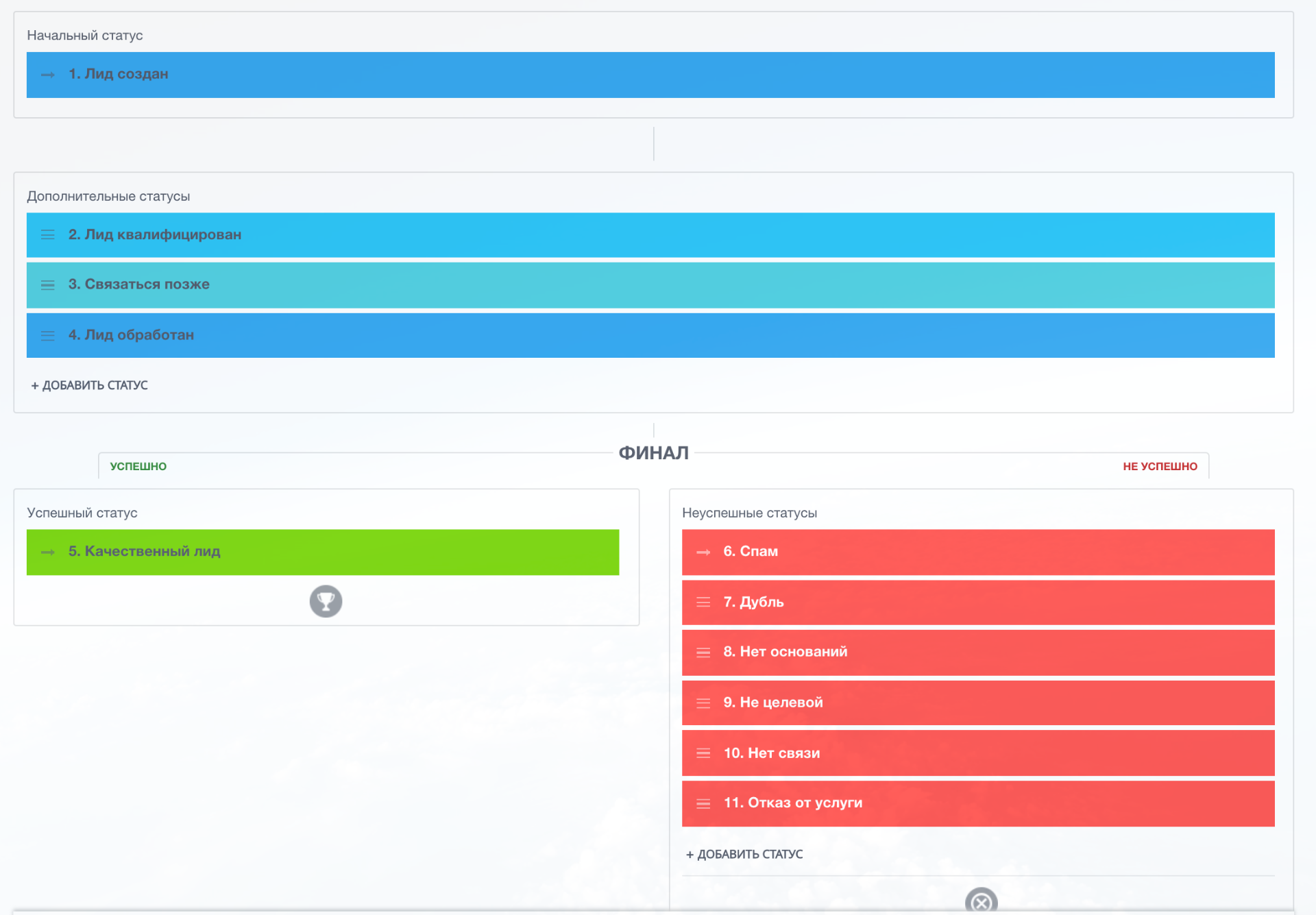Grab drag handle of 'Не целевой' status
This screenshot has height=915, width=1316.
[x=703, y=703]
